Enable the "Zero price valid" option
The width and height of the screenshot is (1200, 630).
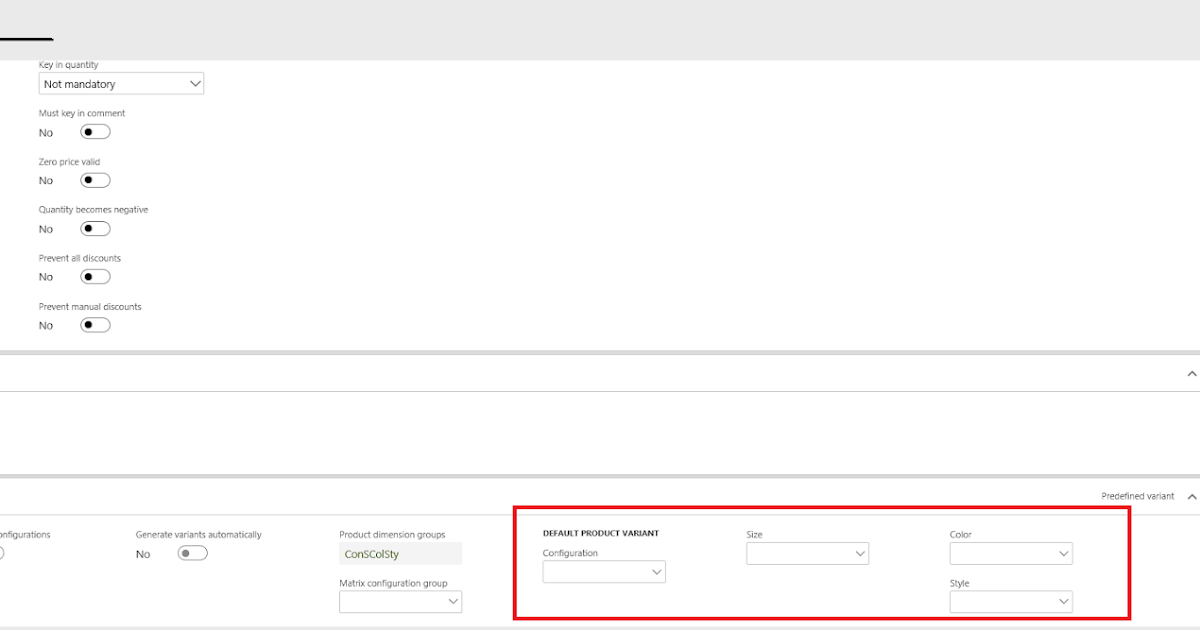click(94, 179)
